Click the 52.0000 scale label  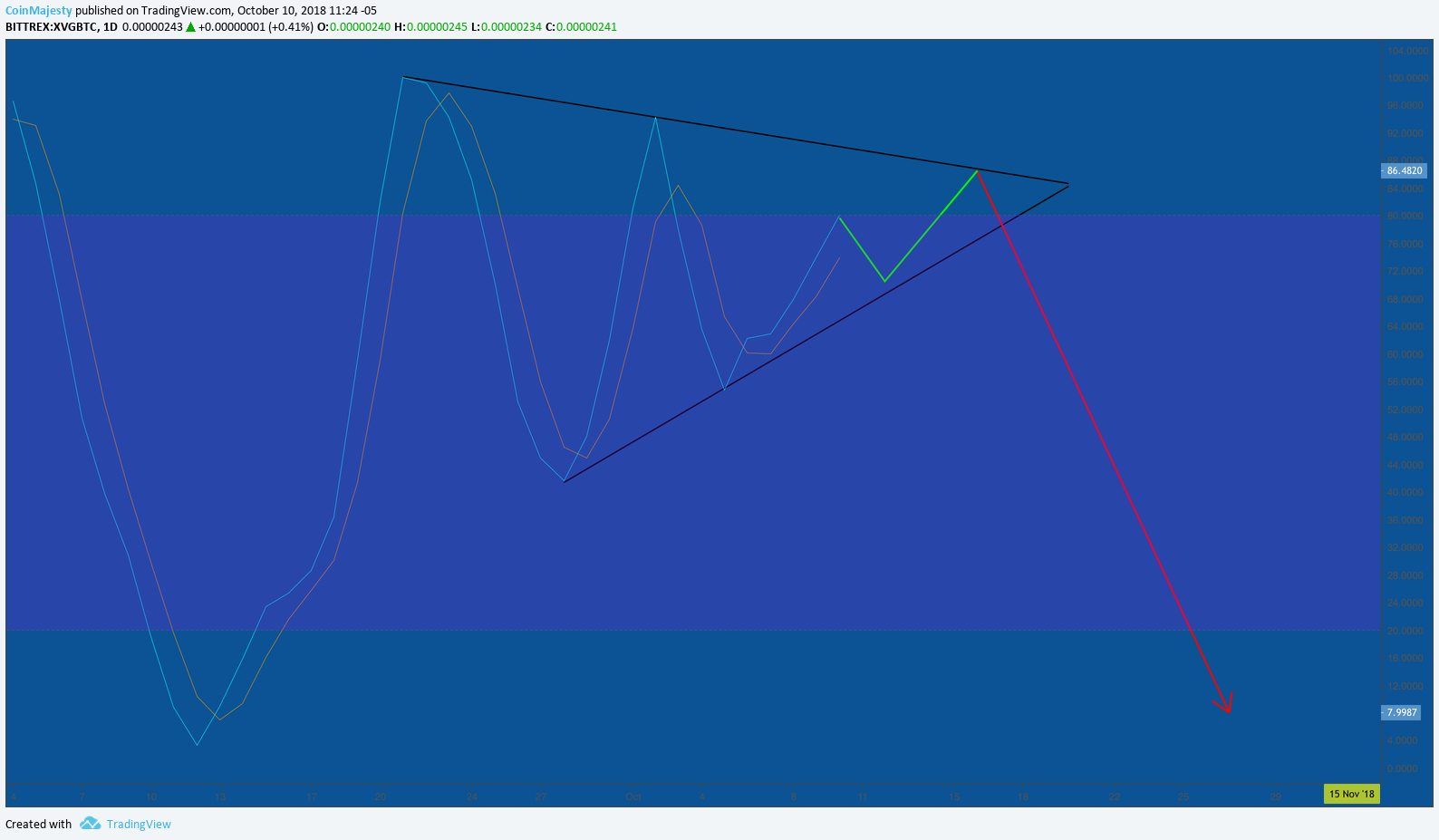click(x=1405, y=410)
